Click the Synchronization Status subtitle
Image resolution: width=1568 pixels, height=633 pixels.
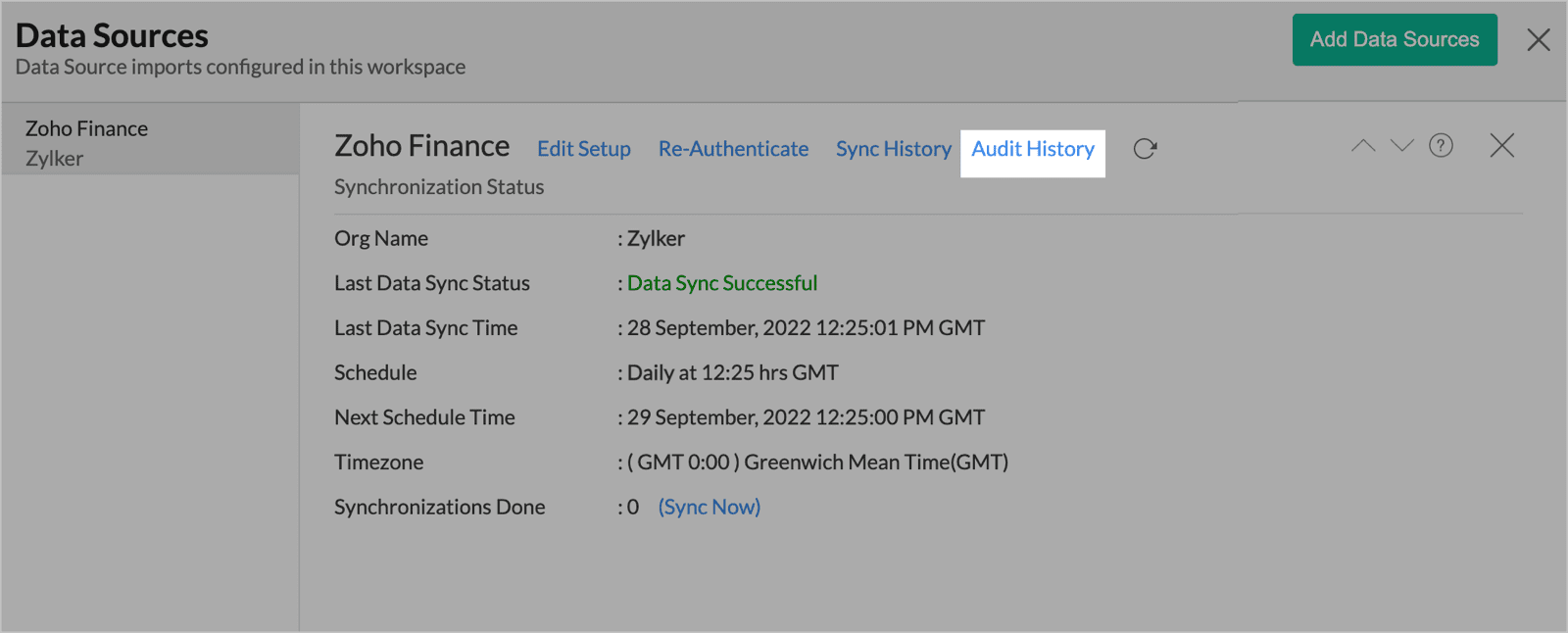pyautogui.click(x=438, y=187)
